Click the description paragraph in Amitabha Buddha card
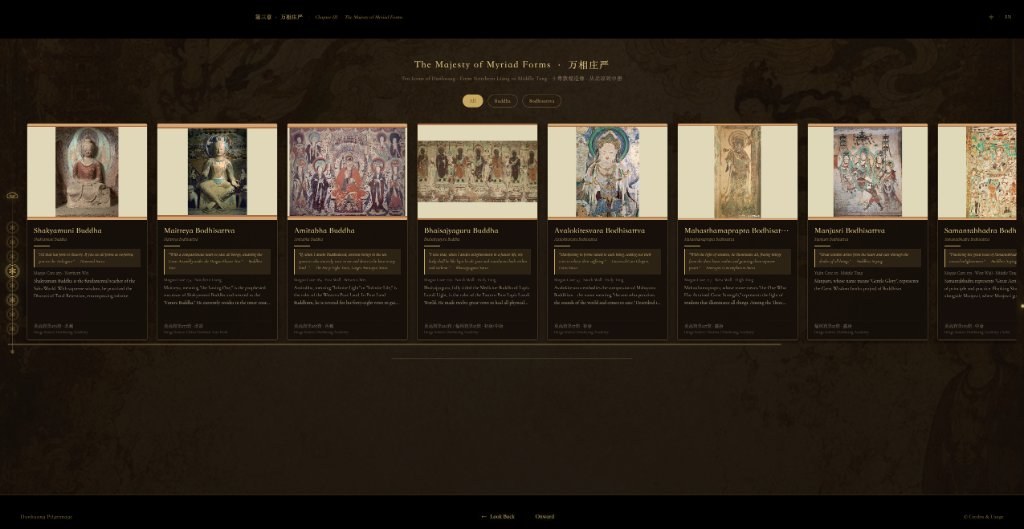Image resolution: width=1024 pixels, height=529 pixels. [x=347, y=295]
